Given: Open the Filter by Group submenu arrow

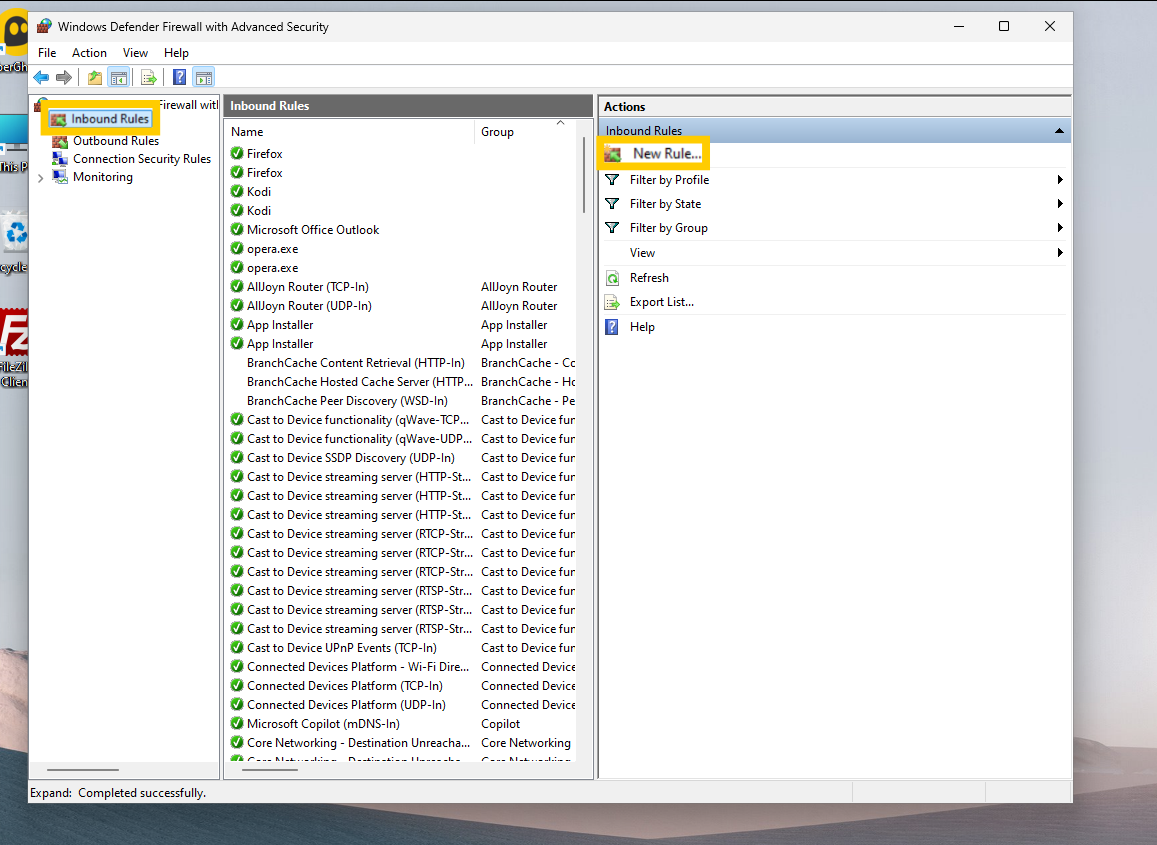Looking at the screenshot, I should (x=1060, y=228).
